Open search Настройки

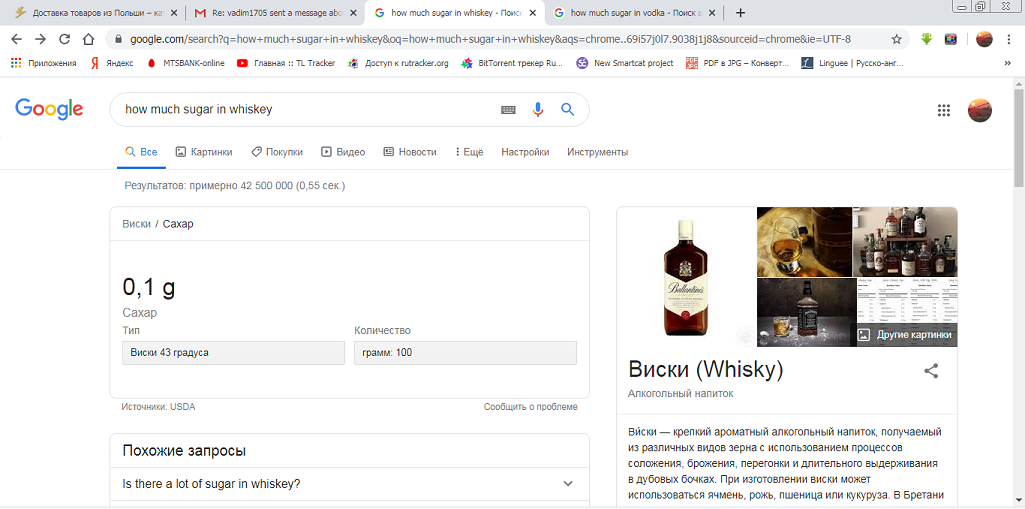pyautogui.click(x=525, y=152)
